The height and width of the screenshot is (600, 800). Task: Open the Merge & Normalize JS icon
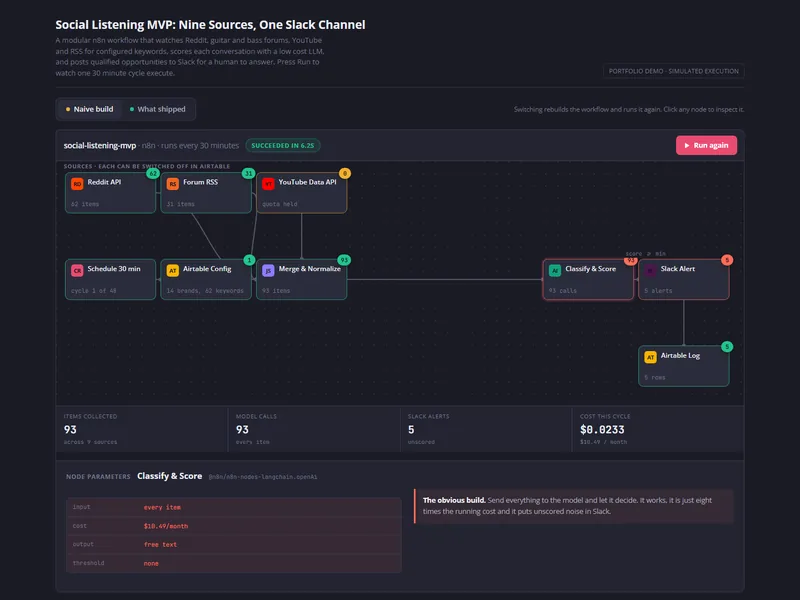[268, 270]
